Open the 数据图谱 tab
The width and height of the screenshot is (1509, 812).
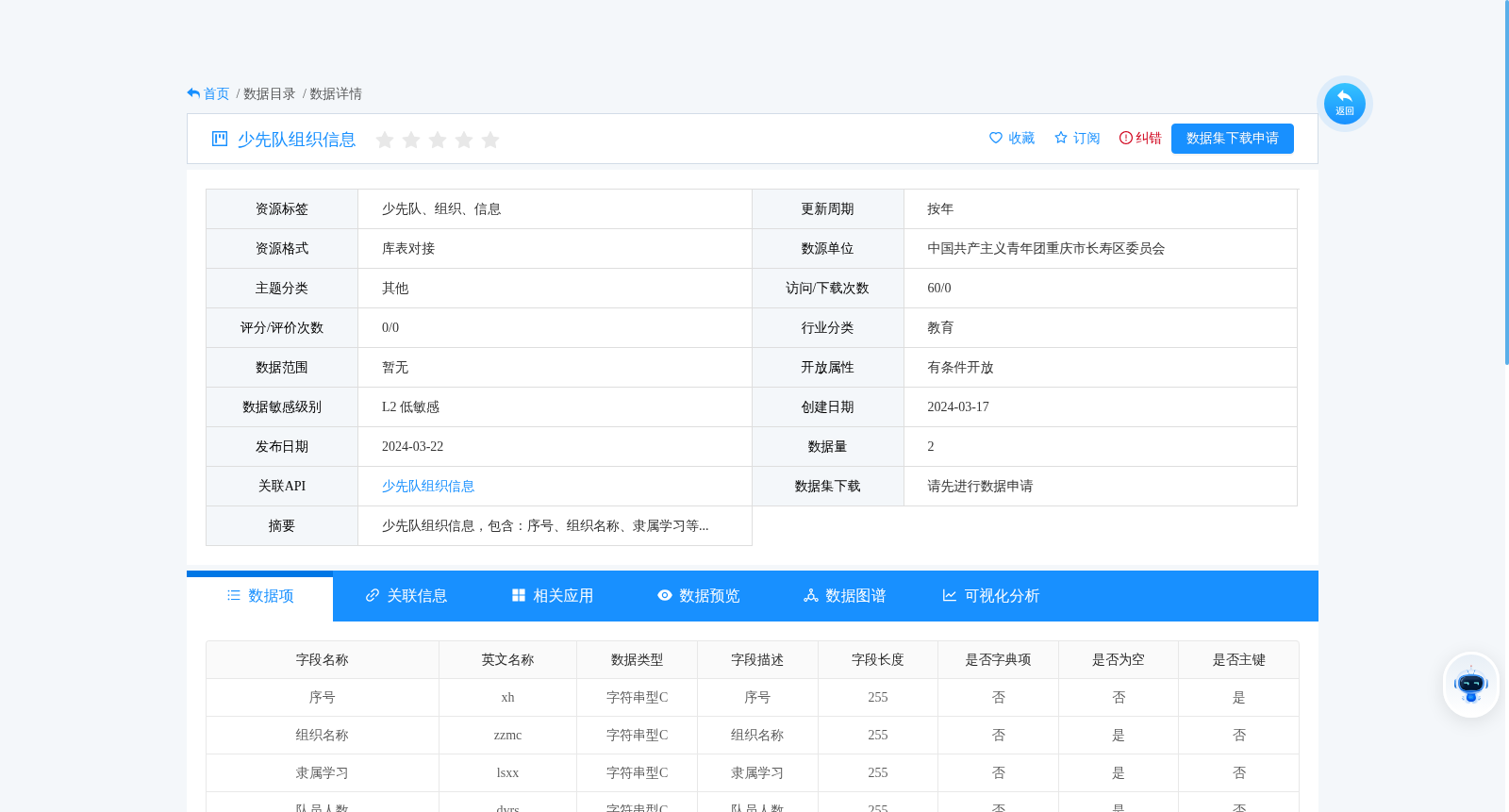845,596
